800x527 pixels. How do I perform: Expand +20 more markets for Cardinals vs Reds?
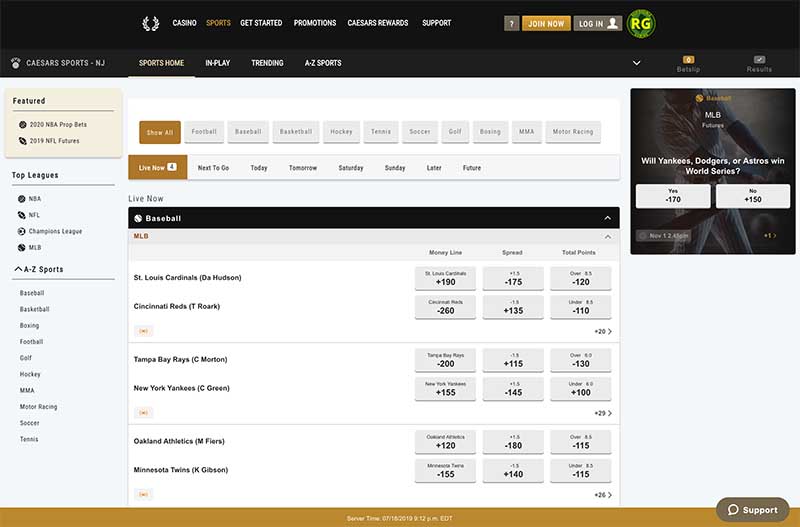pyautogui.click(x=603, y=332)
